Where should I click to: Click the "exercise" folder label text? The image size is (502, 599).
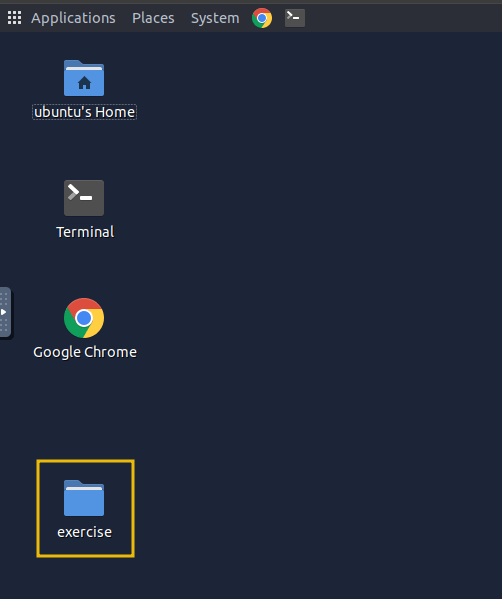pos(84,532)
